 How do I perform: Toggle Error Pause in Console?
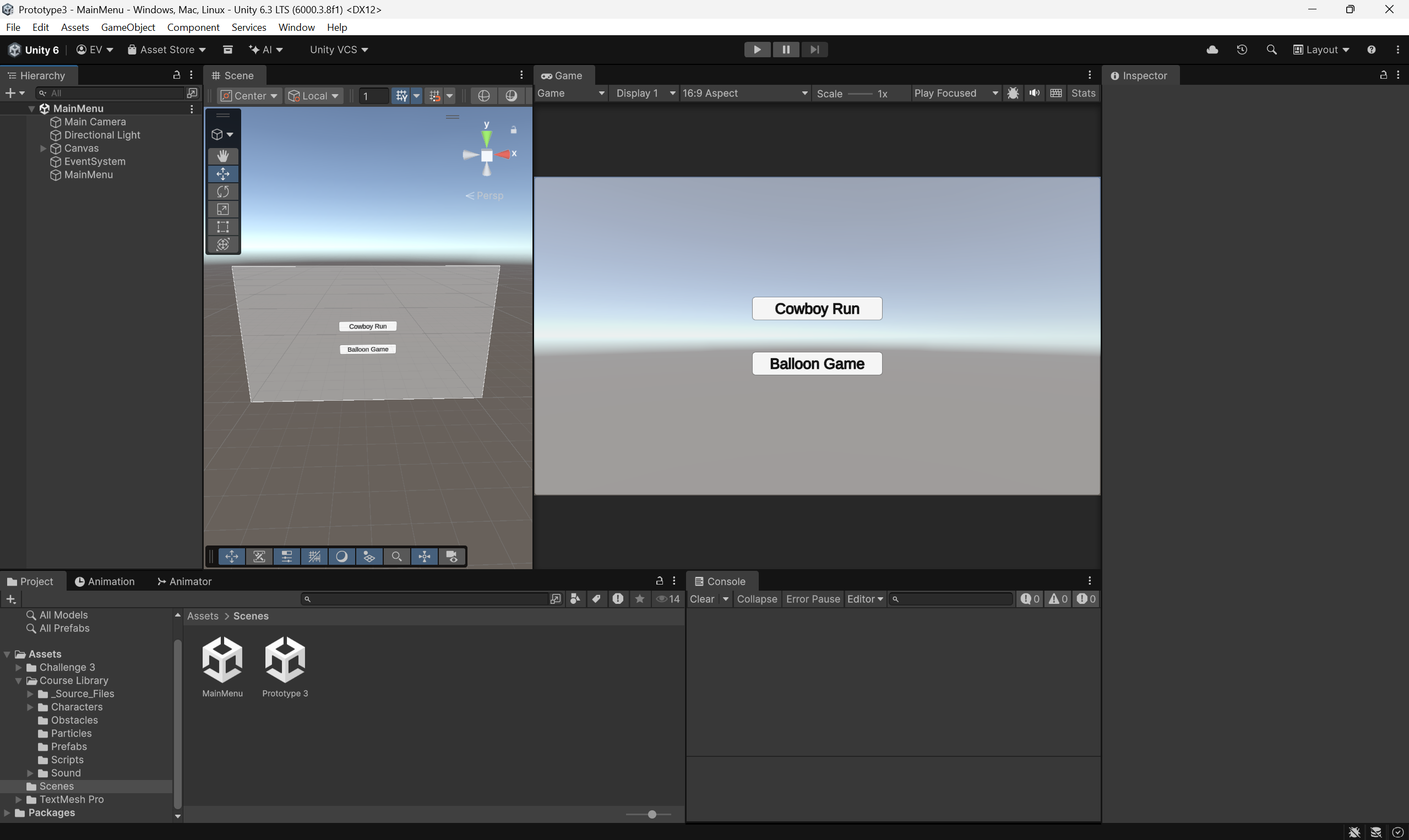click(812, 599)
